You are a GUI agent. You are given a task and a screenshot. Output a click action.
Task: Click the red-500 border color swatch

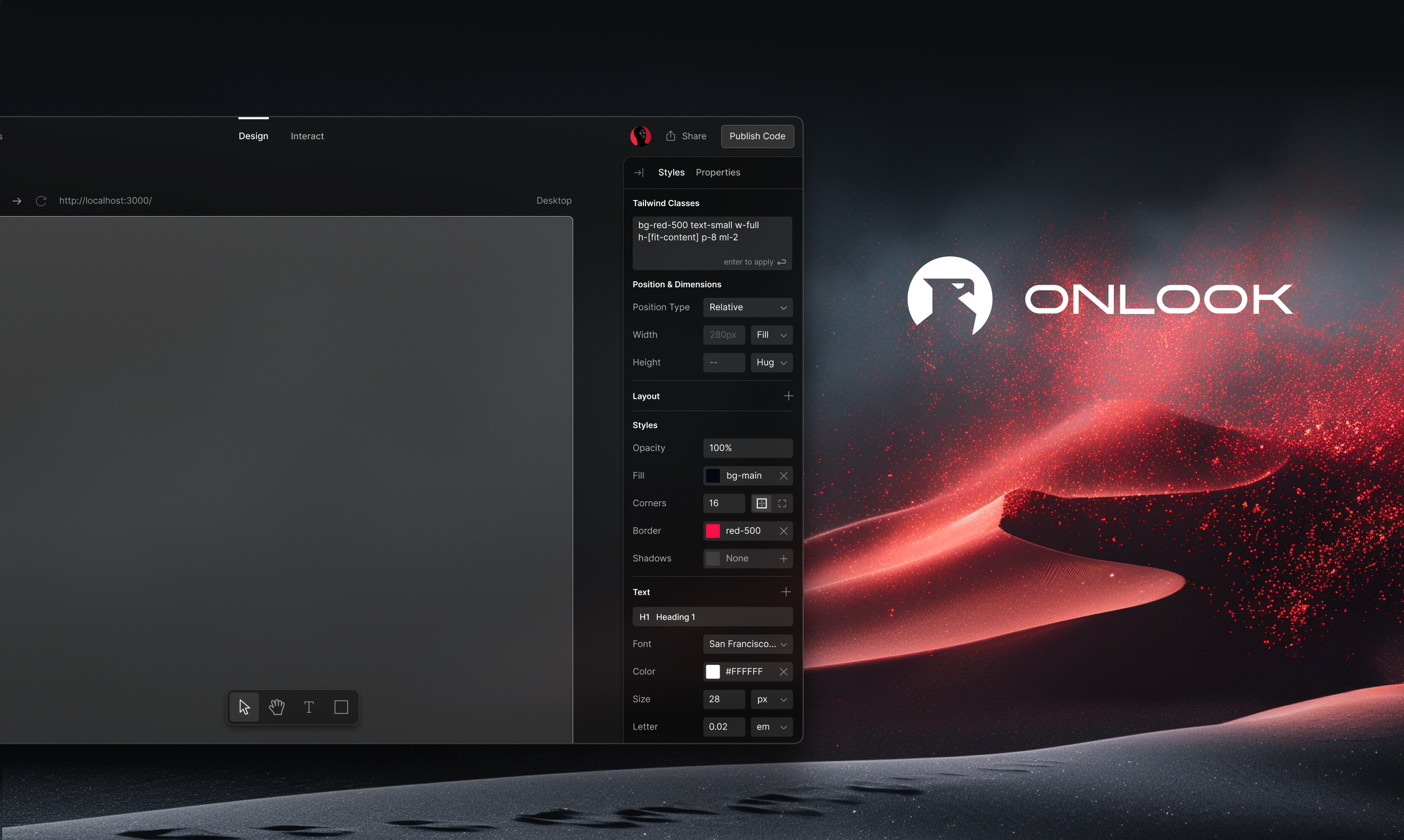pyautogui.click(x=713, y=530)
